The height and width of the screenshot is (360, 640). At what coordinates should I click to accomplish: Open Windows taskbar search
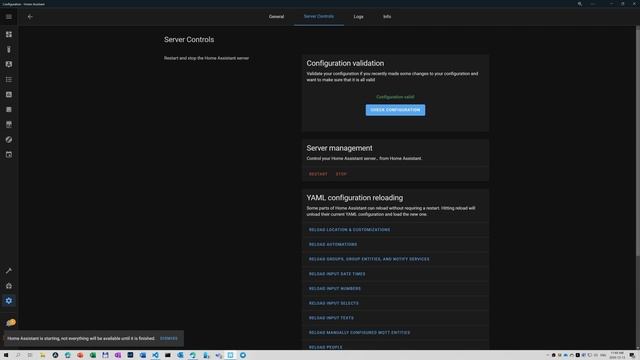pos(18,355)
